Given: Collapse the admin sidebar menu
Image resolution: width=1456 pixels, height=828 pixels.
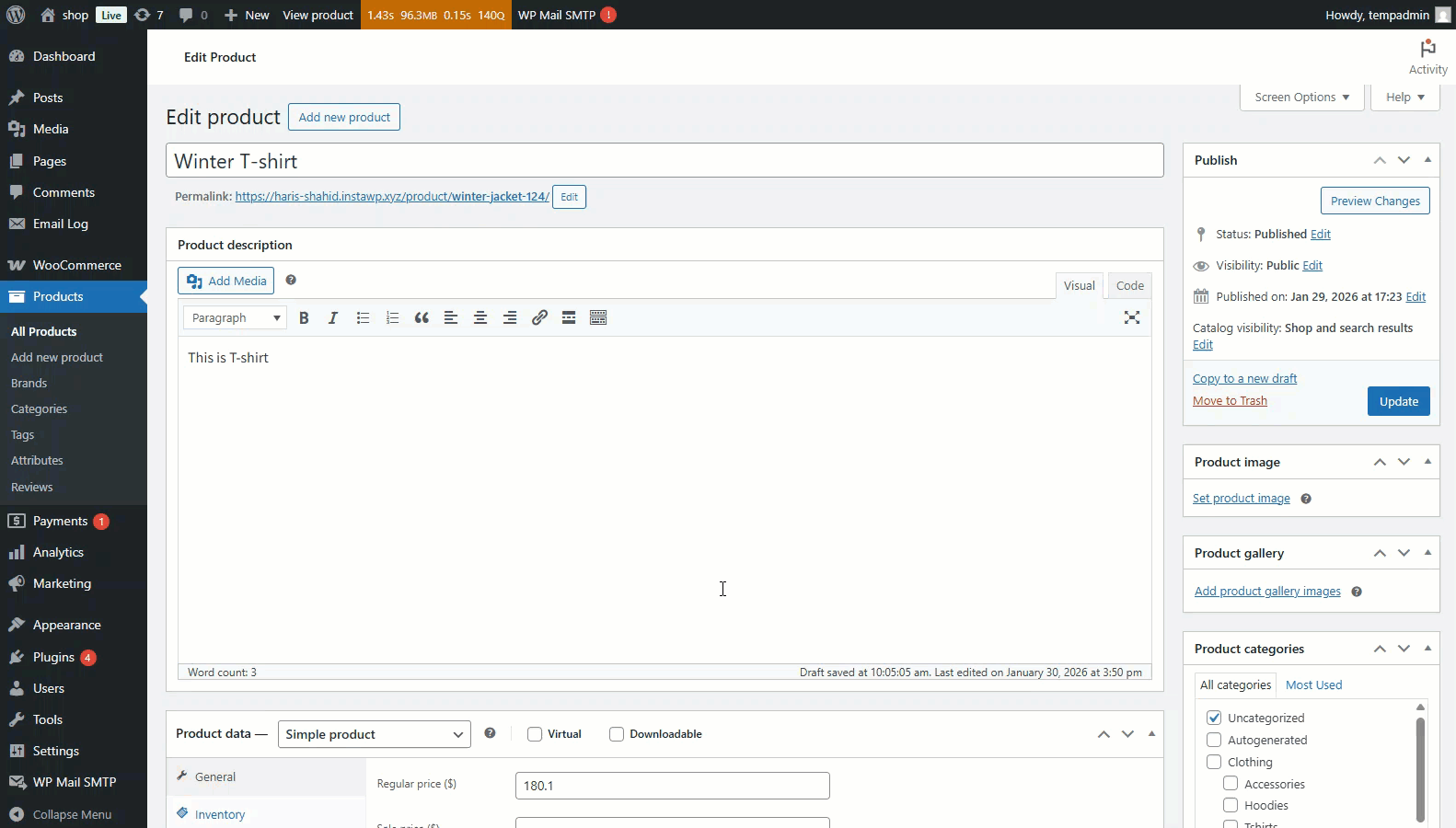Looking at the screenshot, I should tap(74, 814).
